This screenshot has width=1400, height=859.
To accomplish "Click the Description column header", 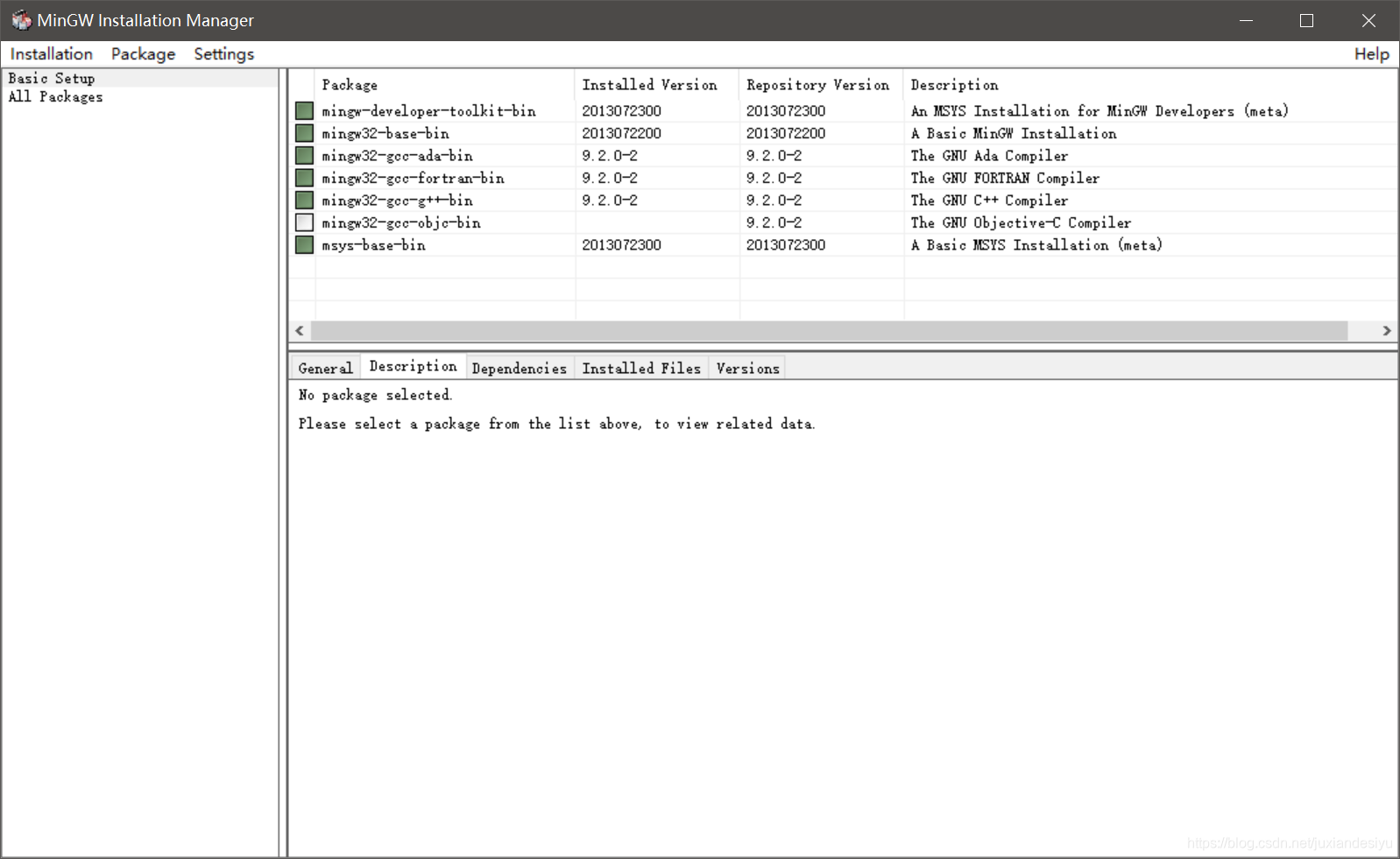I will click(1150, 84).
